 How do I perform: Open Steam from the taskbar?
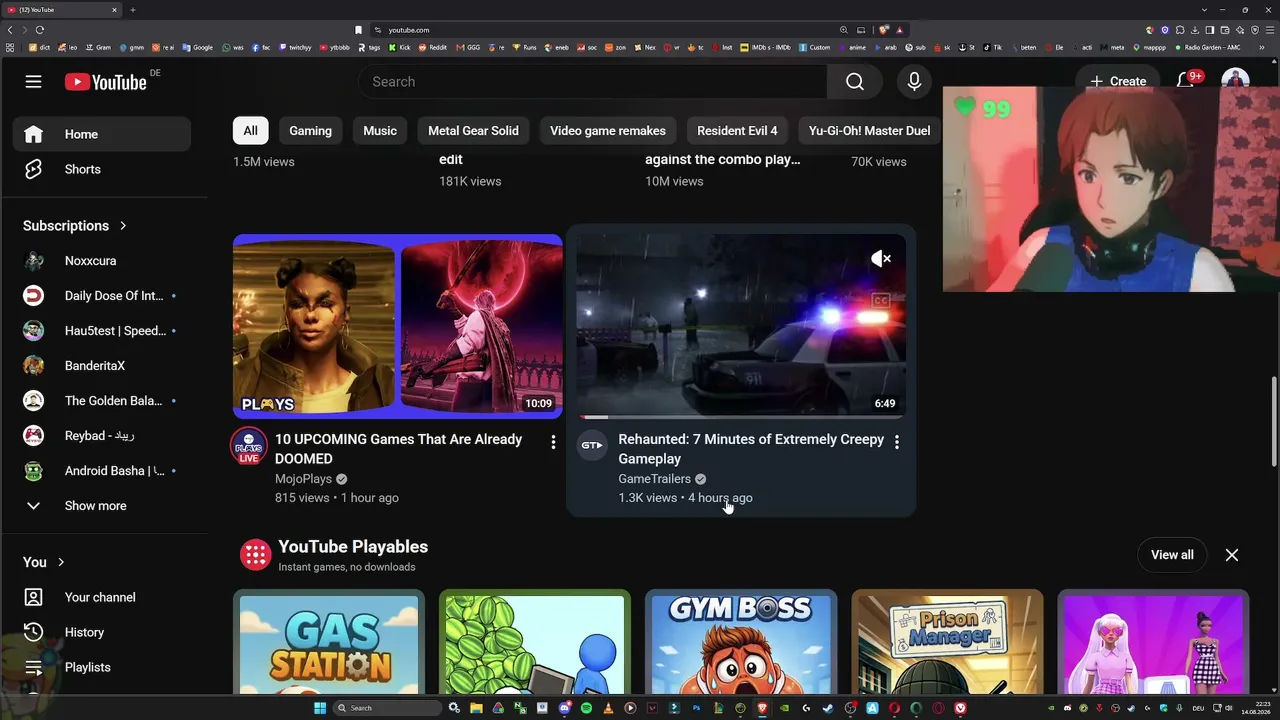click(827, 708)
